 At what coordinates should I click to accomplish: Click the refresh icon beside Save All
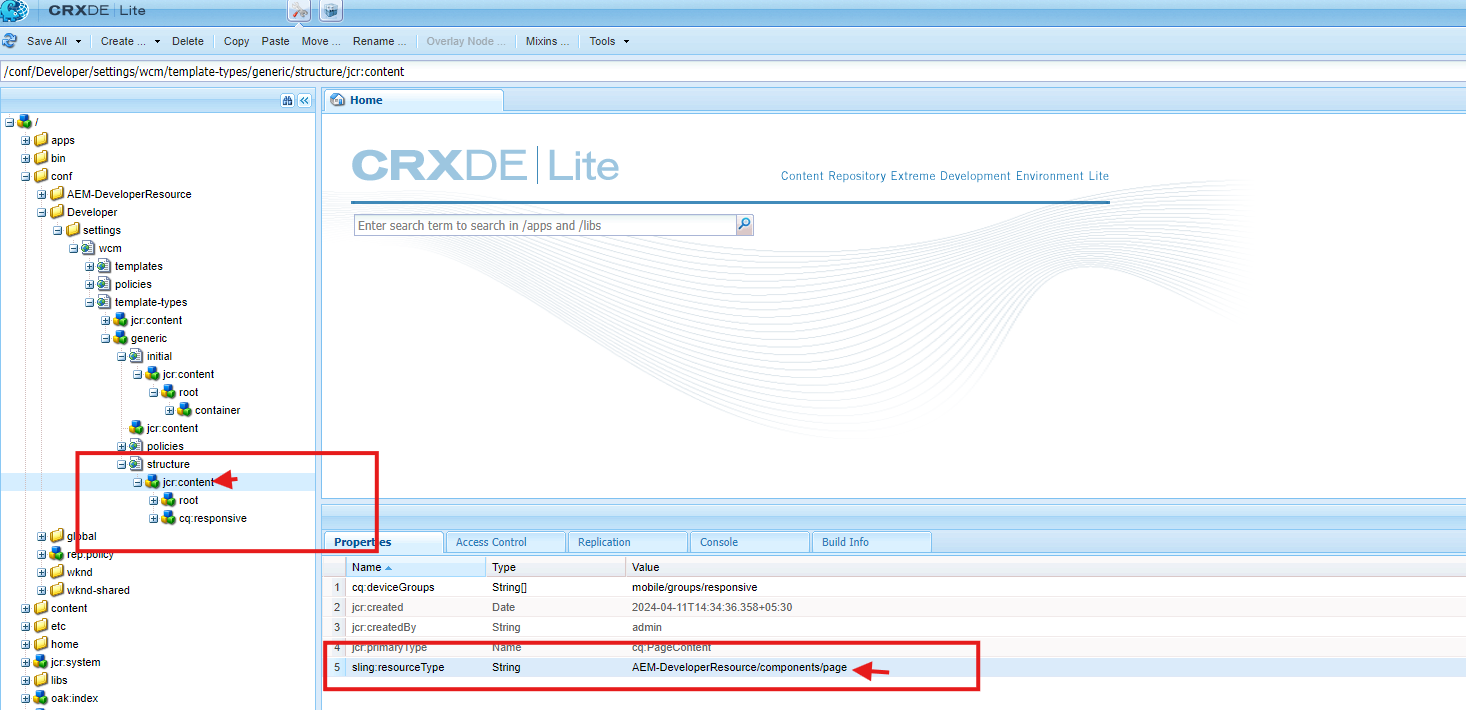point(10,41)
